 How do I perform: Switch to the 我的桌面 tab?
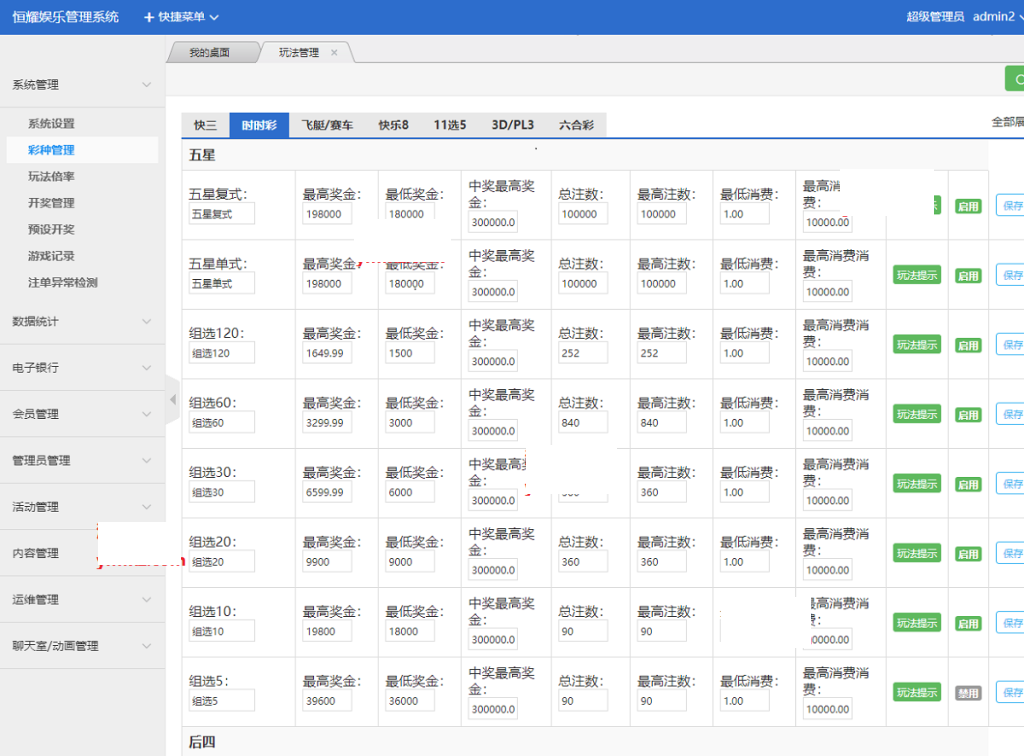click(x=210, y=53)
